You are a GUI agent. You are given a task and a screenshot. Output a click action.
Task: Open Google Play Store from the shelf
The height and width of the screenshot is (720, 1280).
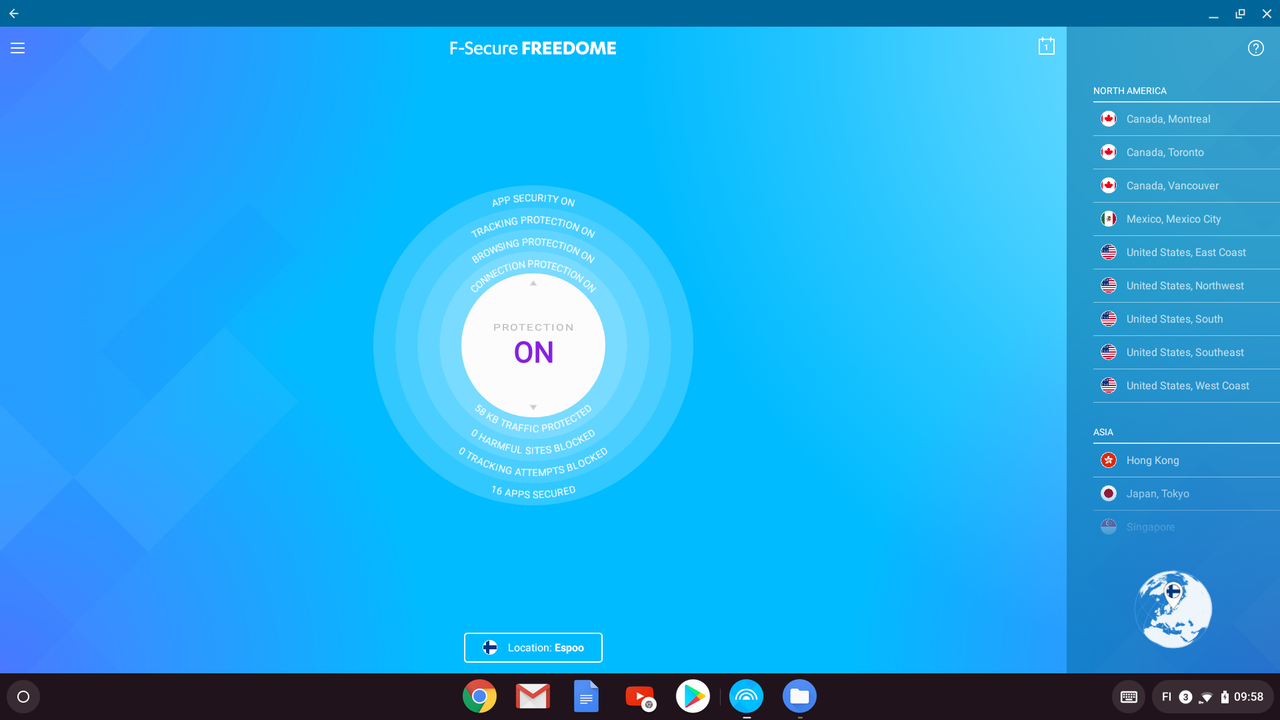[x=693, y=696]
